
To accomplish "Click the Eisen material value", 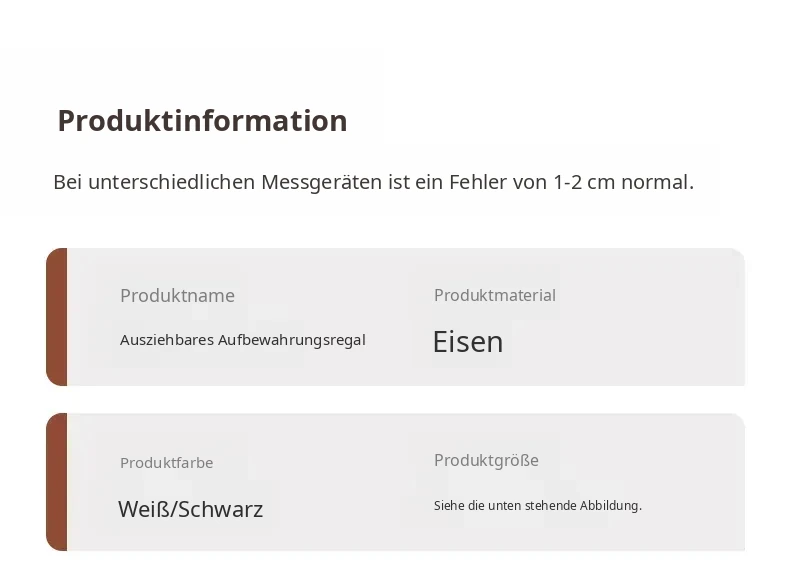I will (468, 342).
